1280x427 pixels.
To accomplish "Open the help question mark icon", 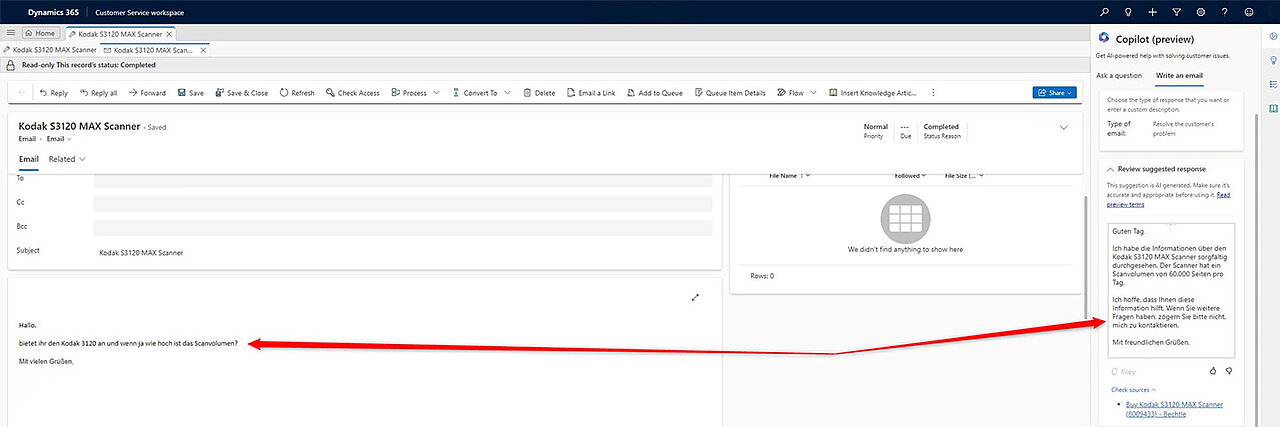I will point(1224,12).
